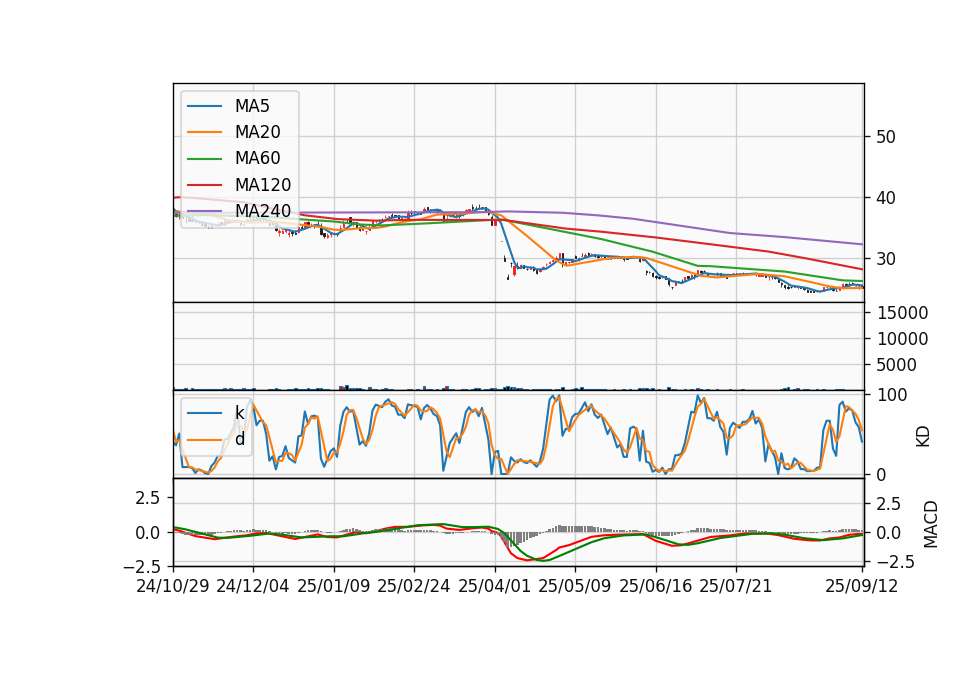Viewport: 960px width, 690px height.
Task: Click the 25/02/24 date label
Action: [414, 586]
